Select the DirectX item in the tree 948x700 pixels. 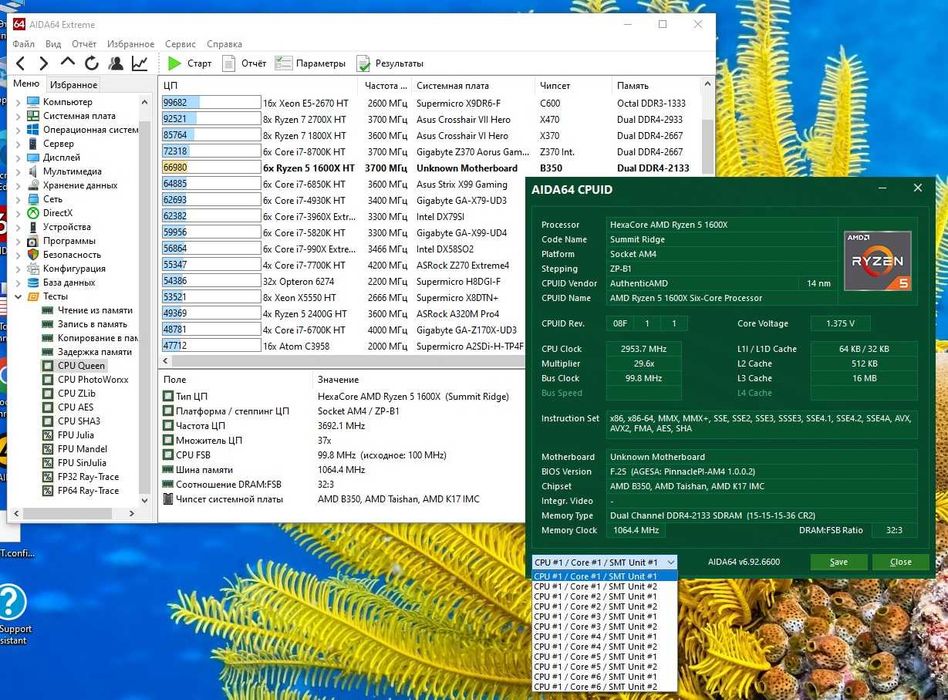click(57, 213)
